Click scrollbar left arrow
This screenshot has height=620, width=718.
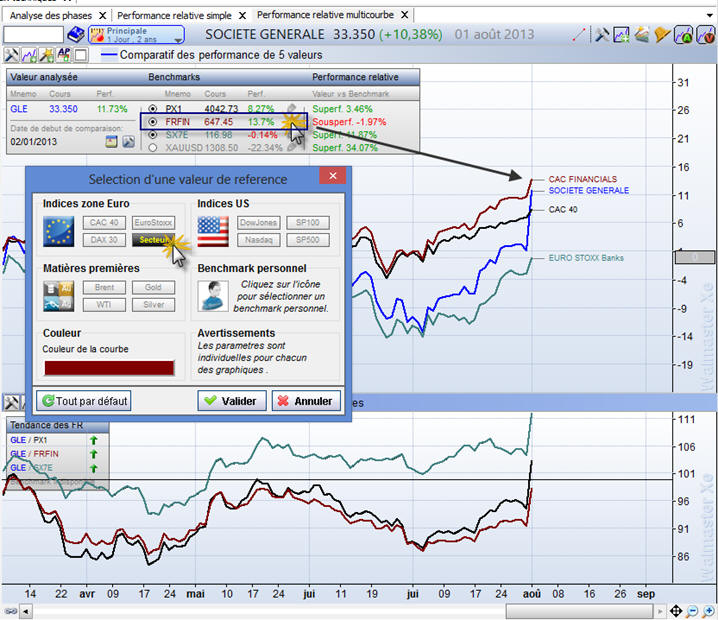click(x=26, y=611)
